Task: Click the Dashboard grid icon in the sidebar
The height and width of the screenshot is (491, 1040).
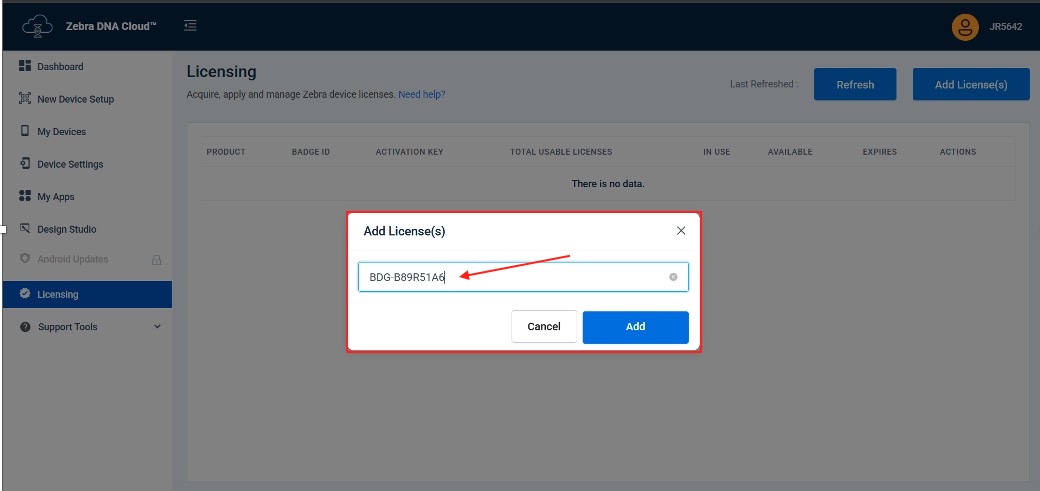Action: coord(25,66)
